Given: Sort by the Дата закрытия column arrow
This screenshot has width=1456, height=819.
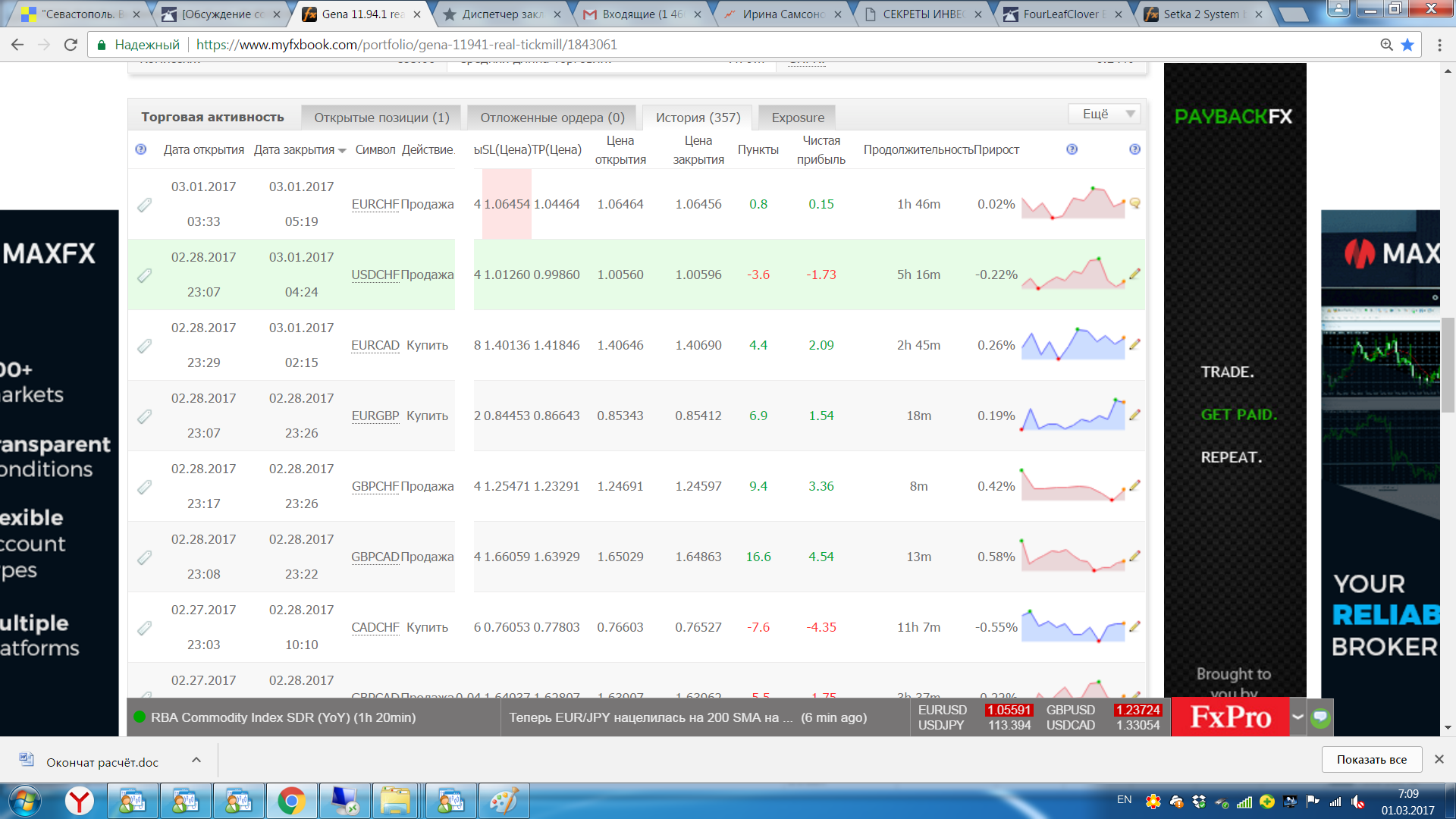Looking at the screenshot, I should [x=343, y=150].
